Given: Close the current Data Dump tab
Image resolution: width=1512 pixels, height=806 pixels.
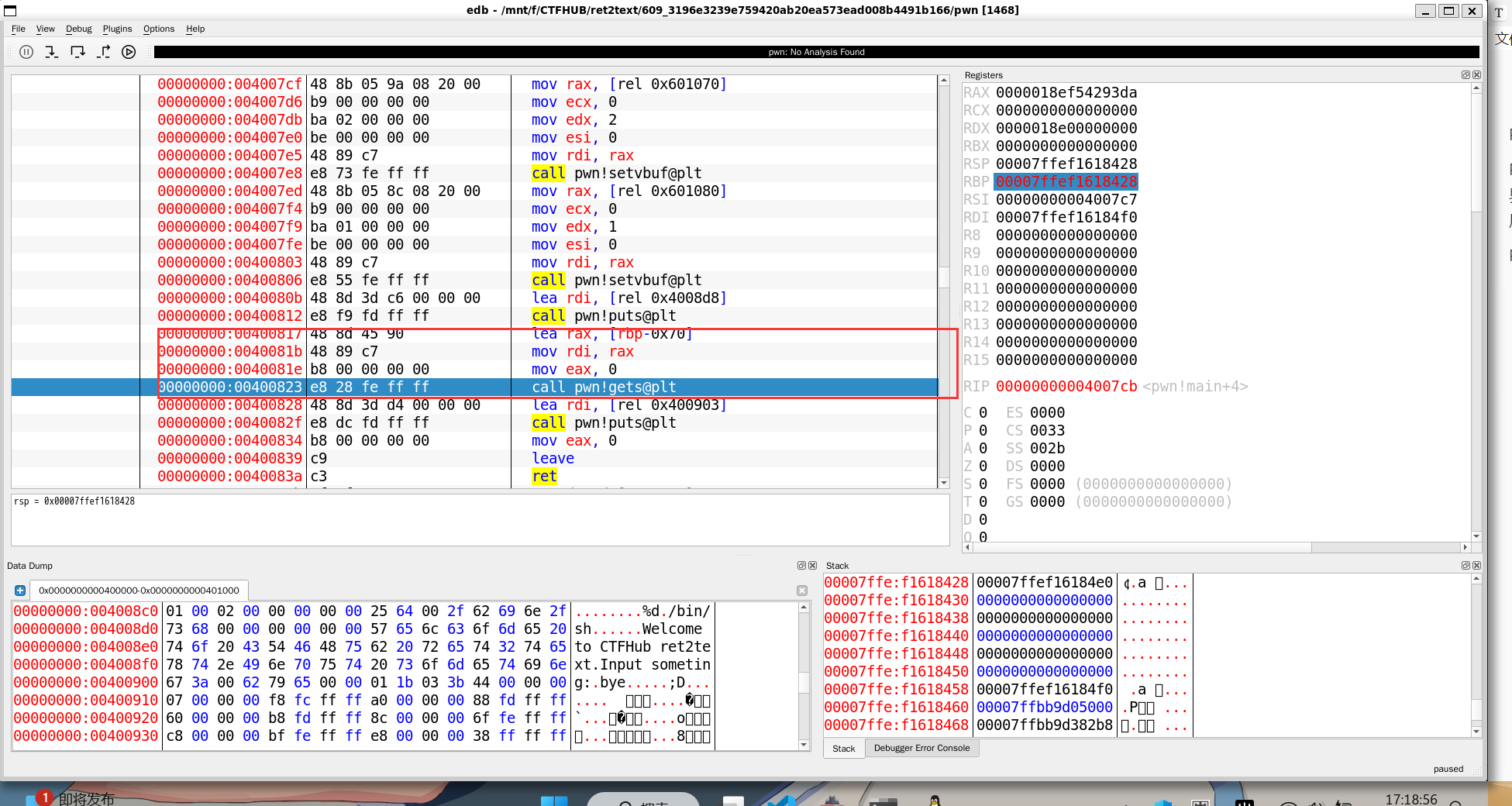Looking at the screenshot, I should click(x=802, y=591).
